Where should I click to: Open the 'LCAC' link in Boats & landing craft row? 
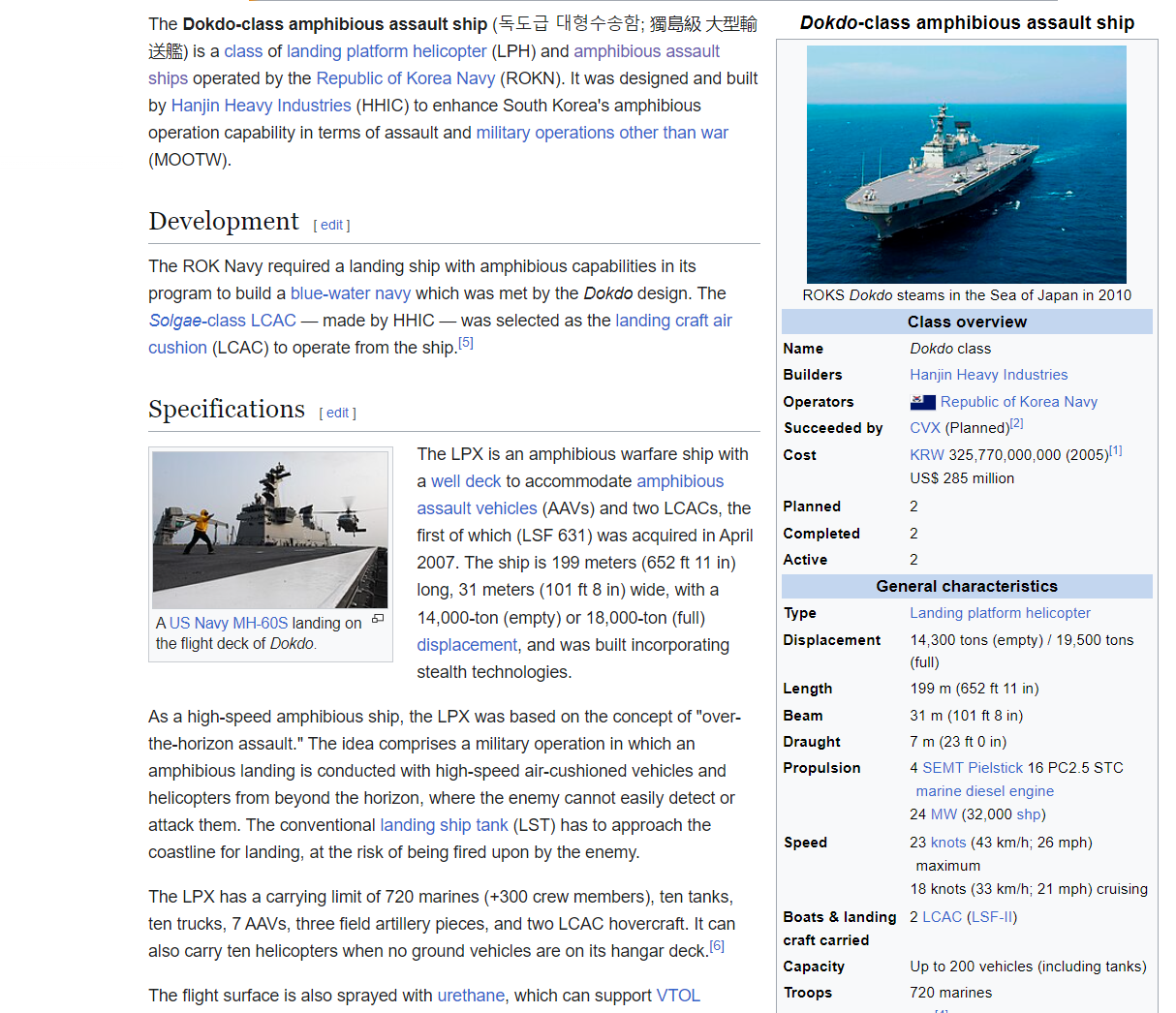pyautogui.click(x=942, y=917)
